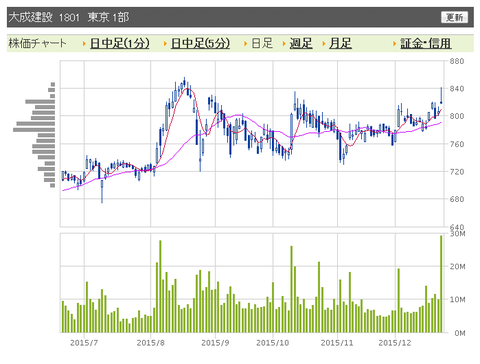Click the 10M volume axis label
Viewport: 480px width, 364px height.
pos(457,300)
